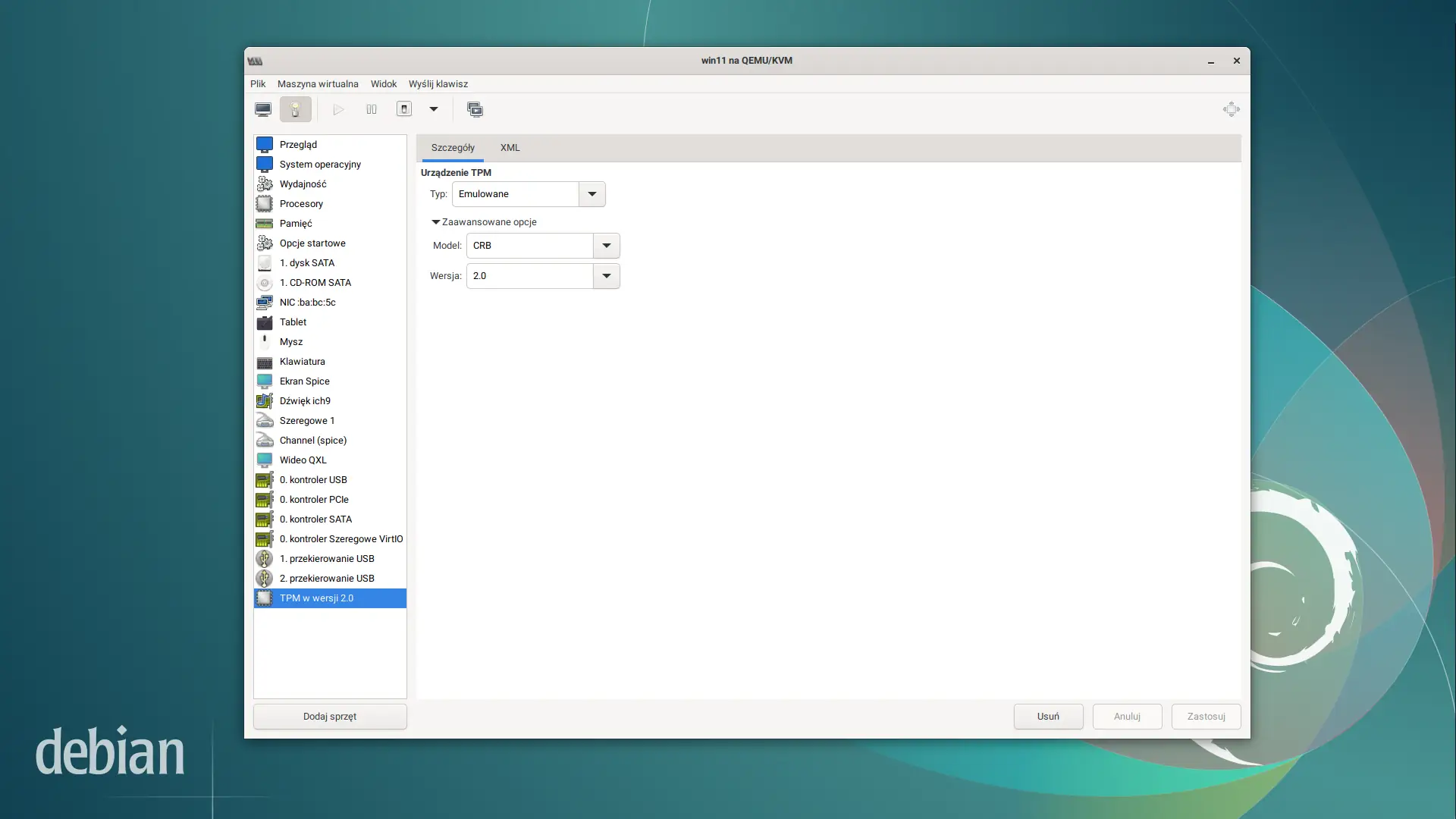Open the Wyślij klawisz menu
Image resolution: width=1456 pixels, height=819 pixels.
[x=438, y=84]
